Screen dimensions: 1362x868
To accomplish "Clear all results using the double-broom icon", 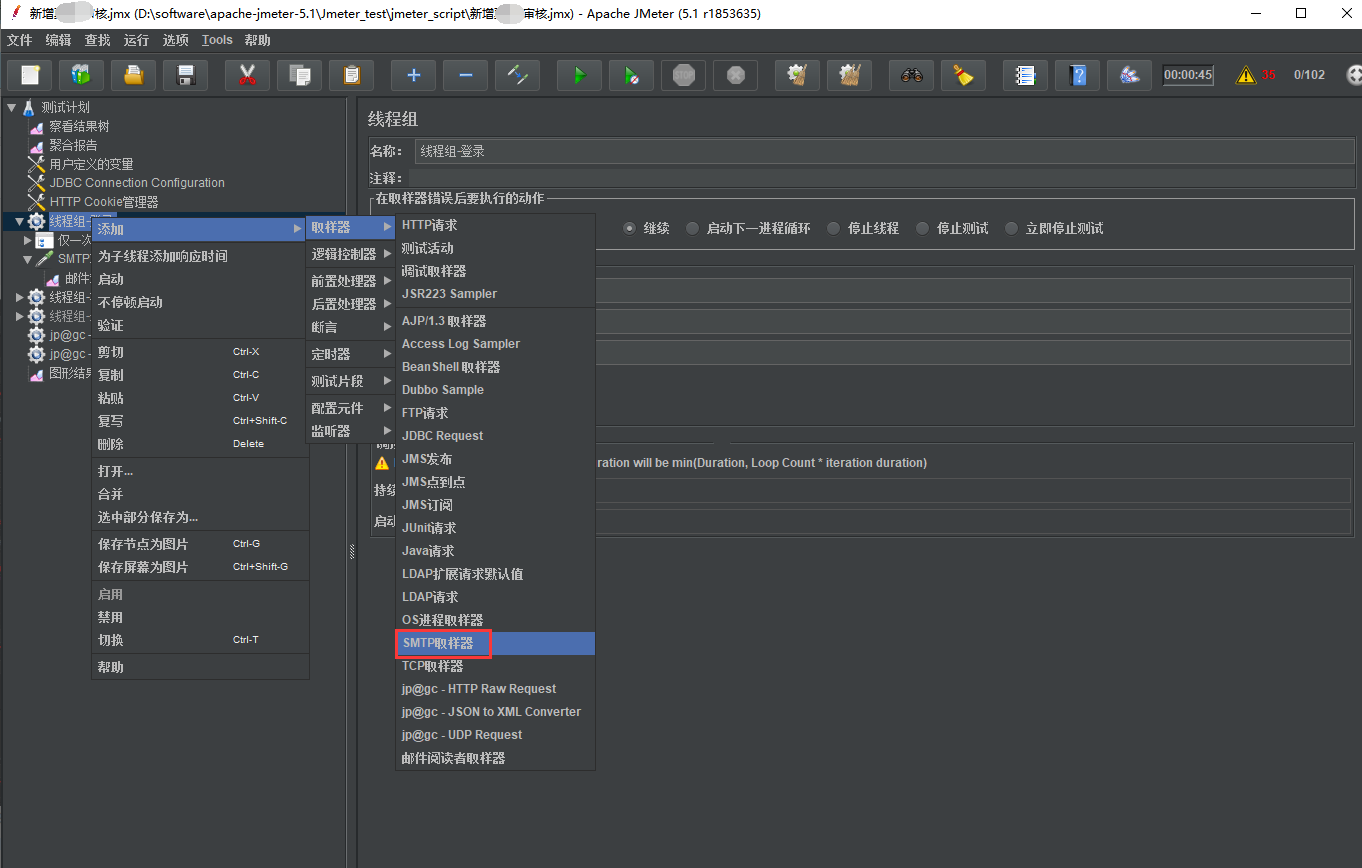I will click(849, 75).
